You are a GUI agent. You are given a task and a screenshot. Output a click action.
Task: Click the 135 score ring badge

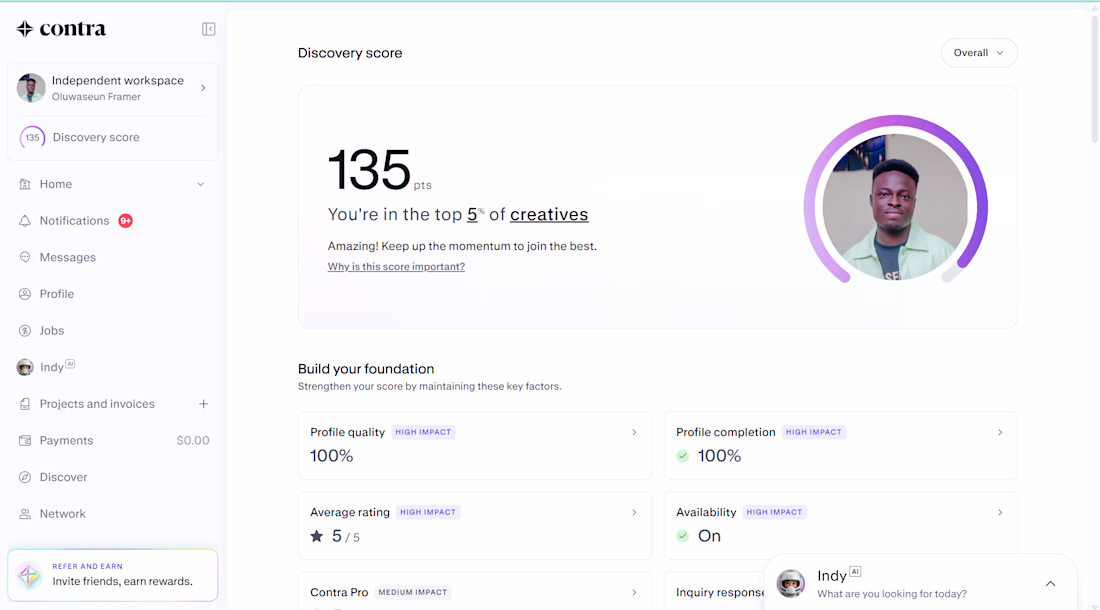click(x=32, y=137)
